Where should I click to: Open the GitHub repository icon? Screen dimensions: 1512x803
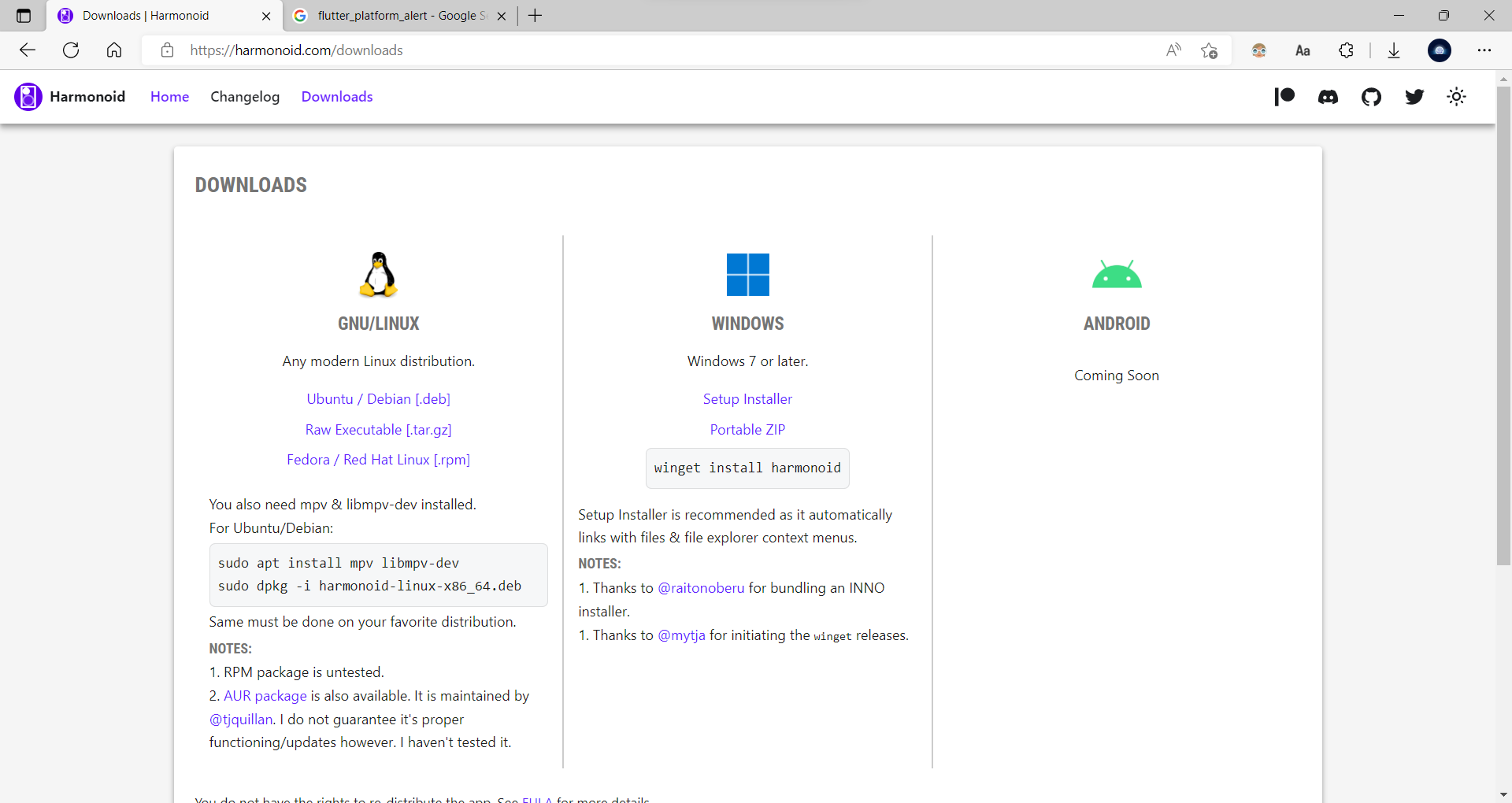pyautogui.click(x=1371, y=97)
